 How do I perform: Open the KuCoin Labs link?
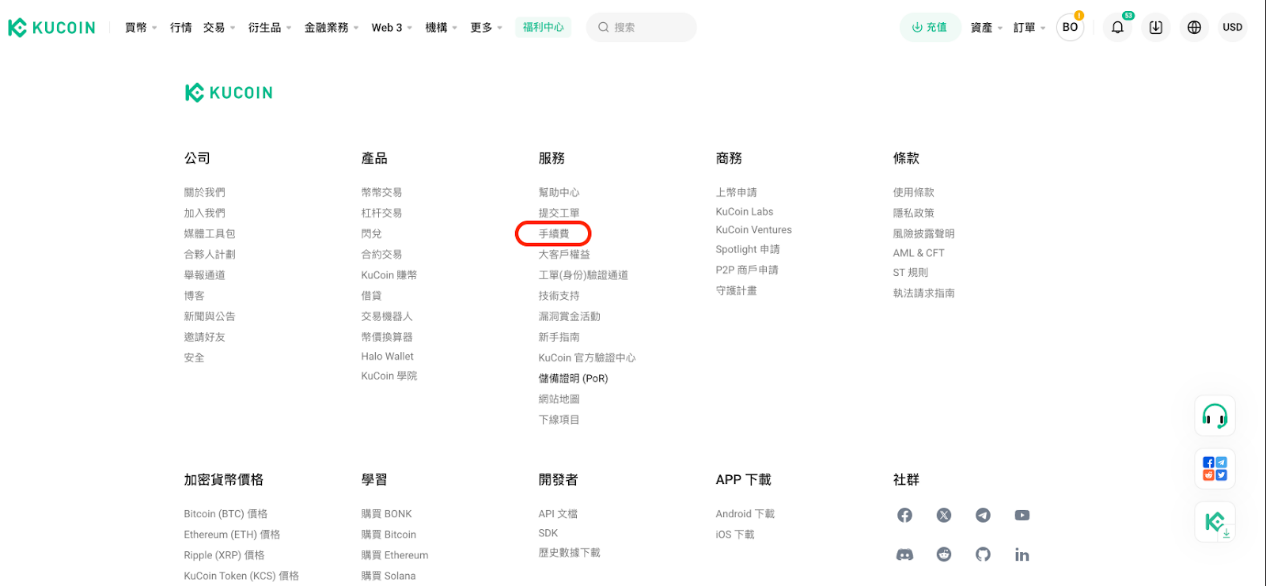(745, 212)
